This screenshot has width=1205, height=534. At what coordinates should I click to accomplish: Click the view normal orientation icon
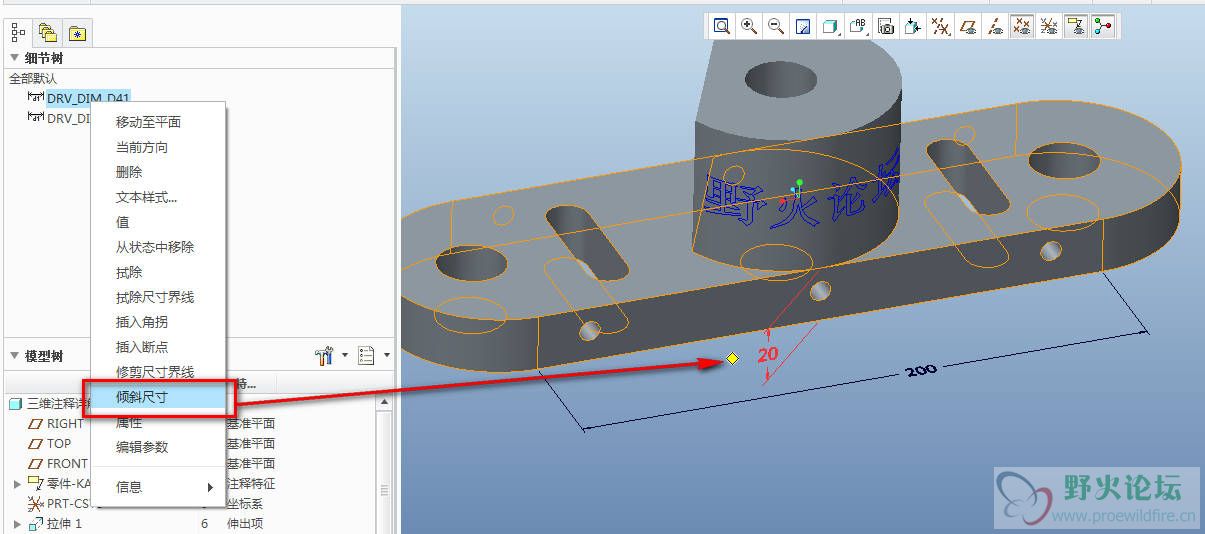coord(913,26)
